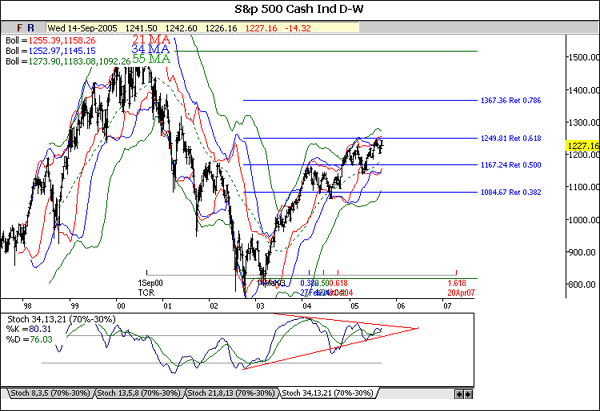This screenshot has width=600, height=411.
Task: Click the open value 1241.50 in the header
Action: 141,28
